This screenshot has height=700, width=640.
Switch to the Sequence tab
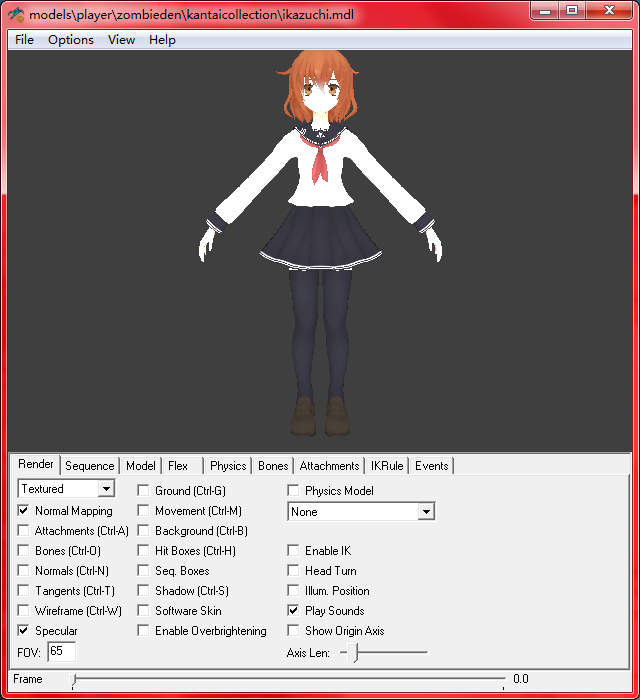point(89,466)
